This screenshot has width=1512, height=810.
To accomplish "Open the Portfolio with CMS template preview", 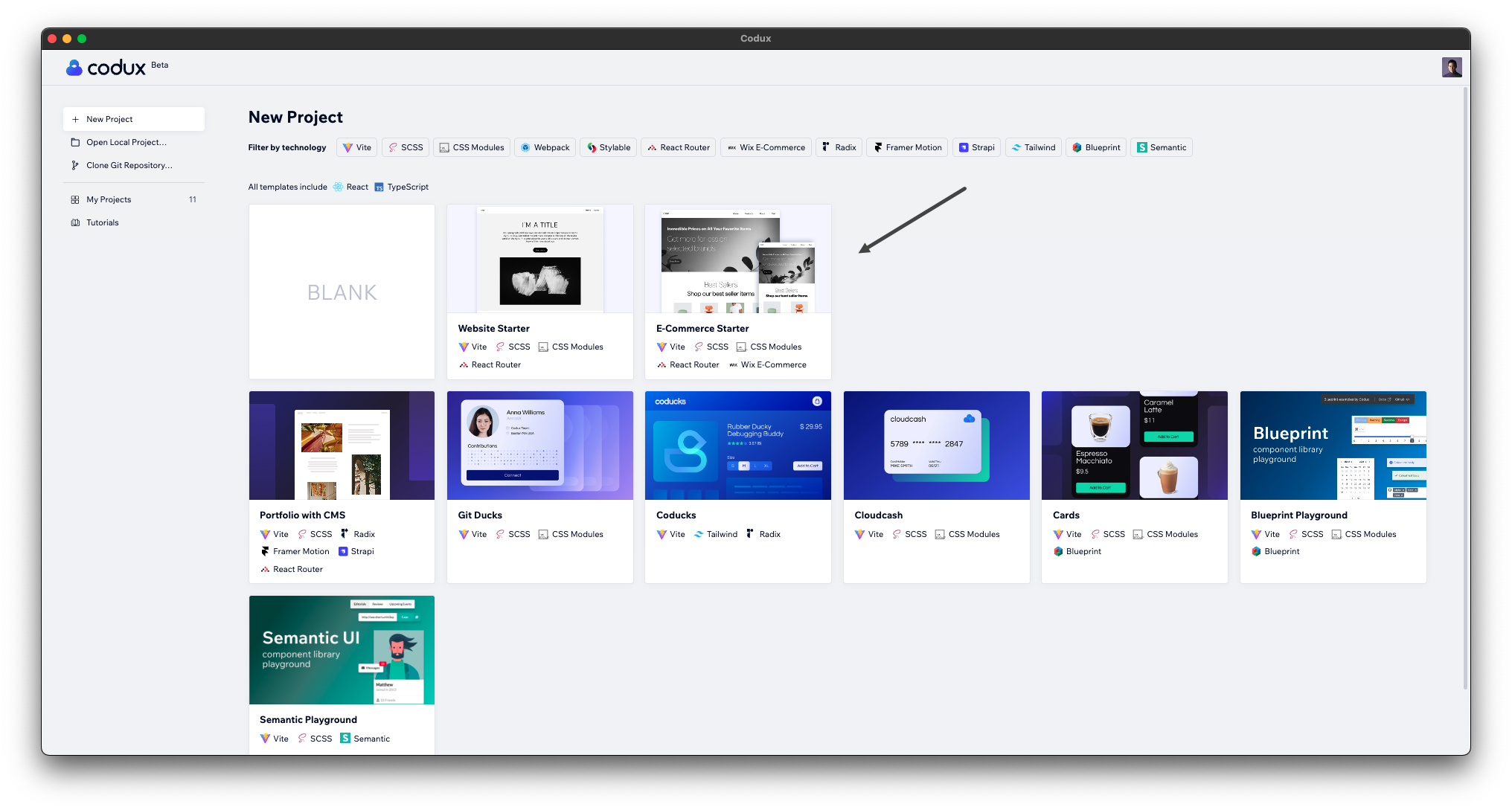I will (342, 446).
